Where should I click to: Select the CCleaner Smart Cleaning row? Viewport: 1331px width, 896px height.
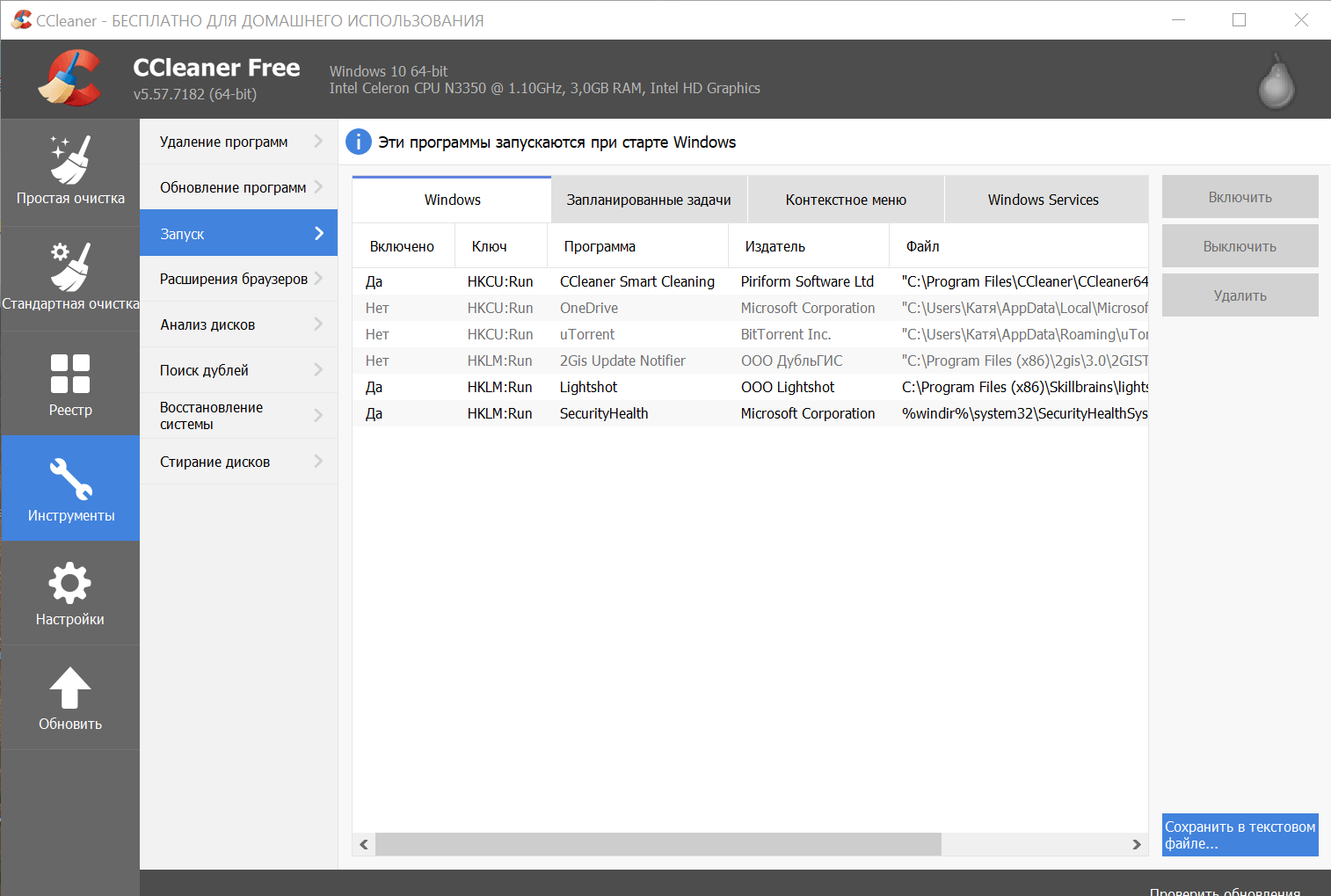point(751,281)
